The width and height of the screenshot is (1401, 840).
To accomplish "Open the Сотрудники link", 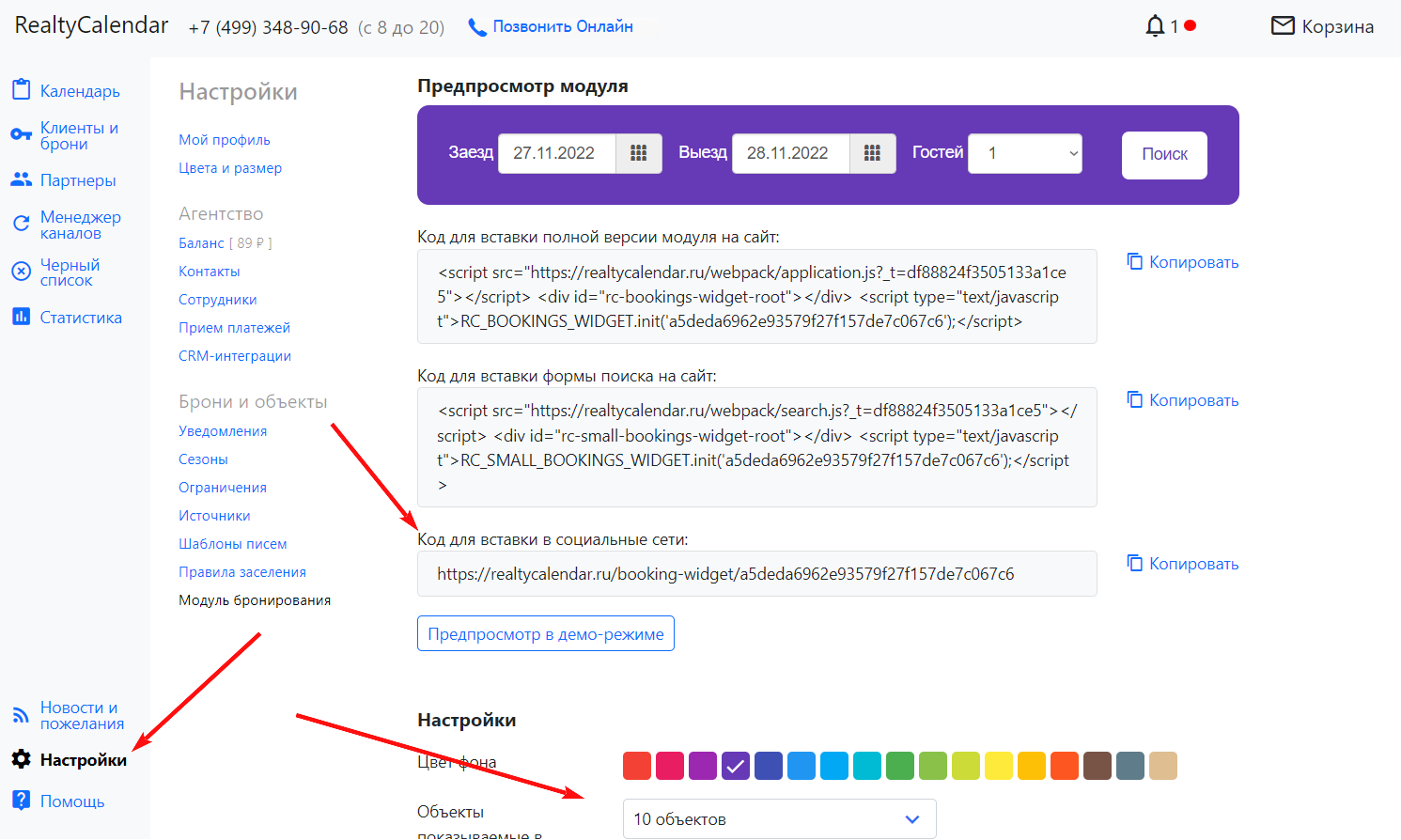I will (x=218, y=300).
